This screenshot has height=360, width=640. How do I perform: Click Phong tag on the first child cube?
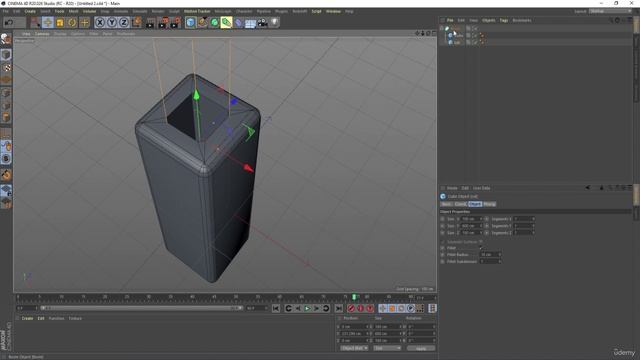(x=482, y=36)
